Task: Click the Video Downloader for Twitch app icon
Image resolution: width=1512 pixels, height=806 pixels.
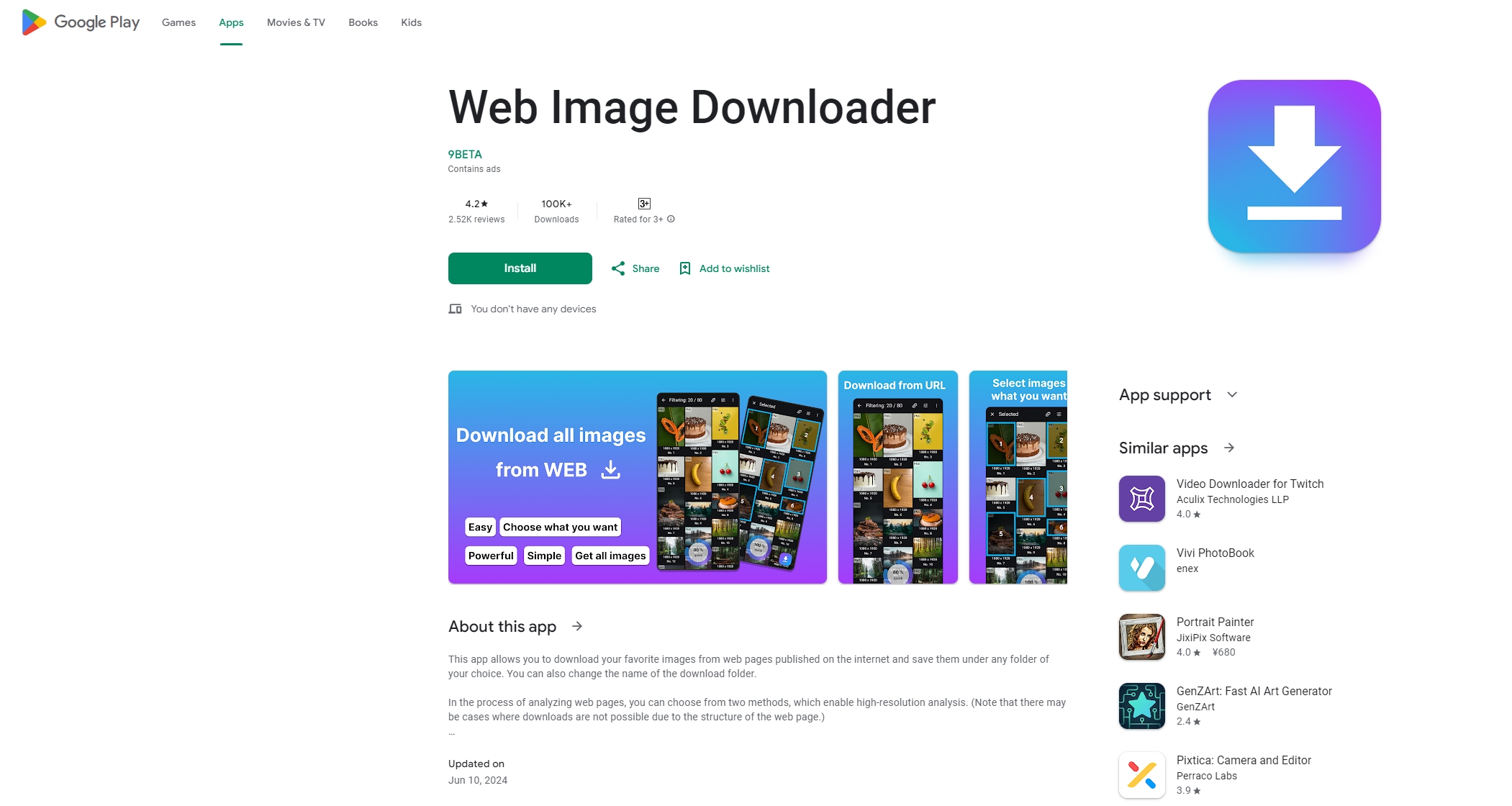Action: [1141, 498]
